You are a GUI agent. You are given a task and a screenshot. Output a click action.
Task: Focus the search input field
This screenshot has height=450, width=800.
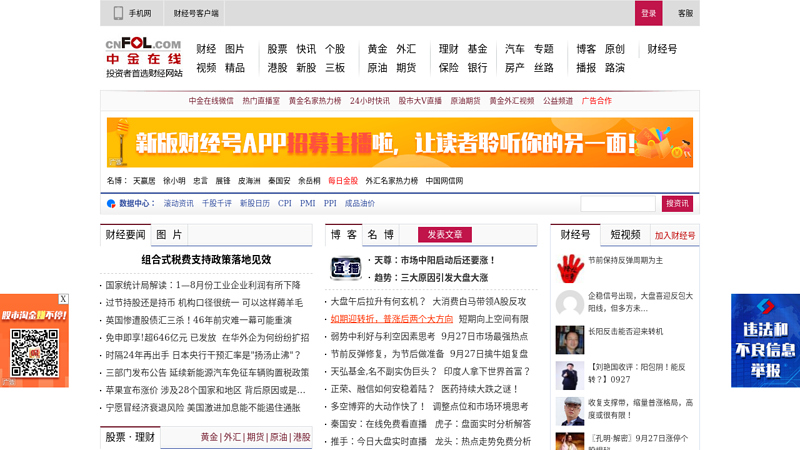click(x=618, y=204)
